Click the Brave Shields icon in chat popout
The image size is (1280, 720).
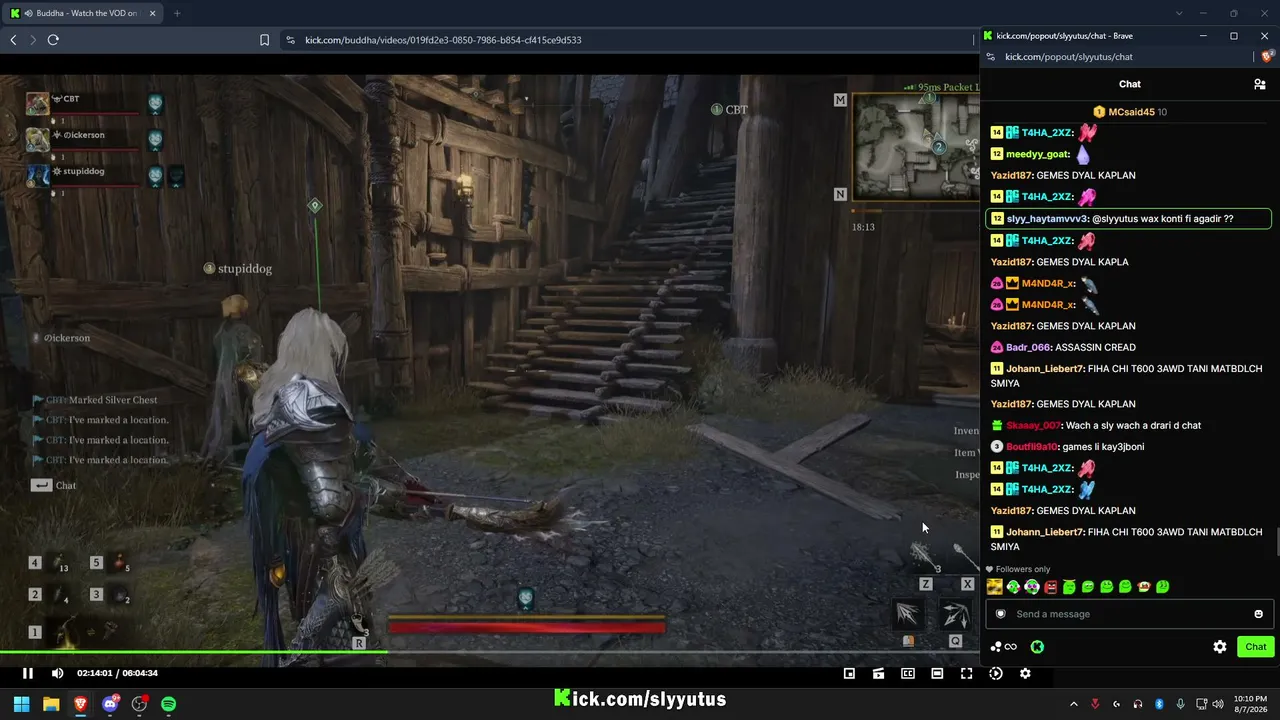[1267, 57]
